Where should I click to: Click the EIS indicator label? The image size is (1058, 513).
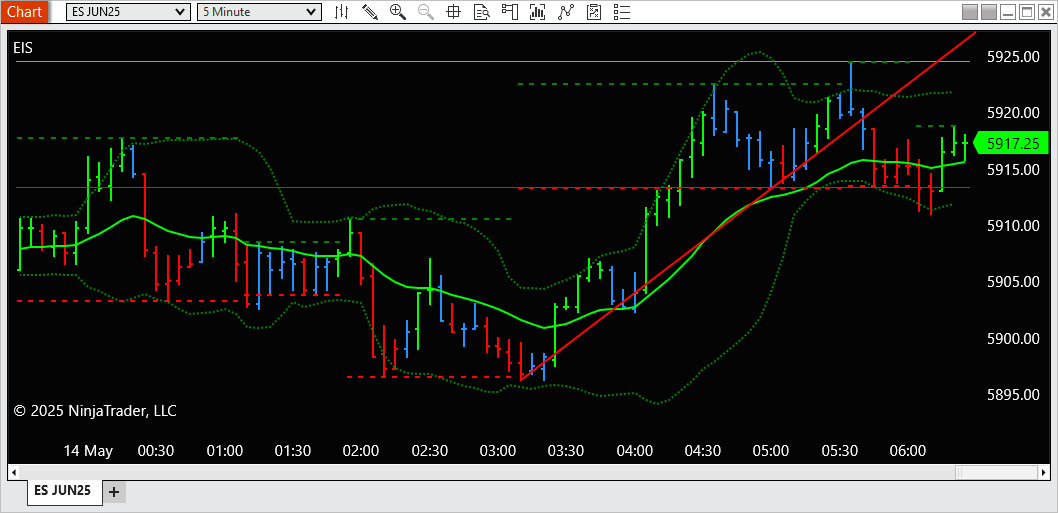pyautogui.click(x=23, y=47)
